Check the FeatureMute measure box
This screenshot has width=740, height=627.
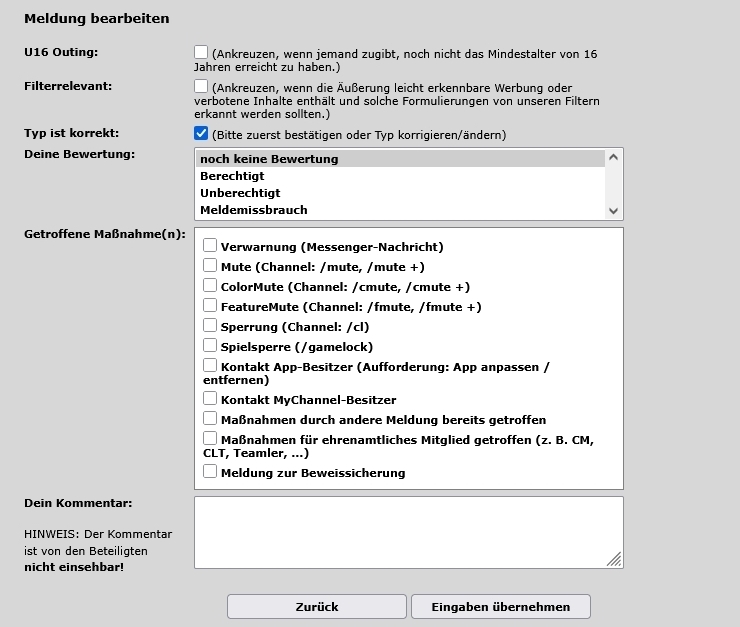click(210, 305)
